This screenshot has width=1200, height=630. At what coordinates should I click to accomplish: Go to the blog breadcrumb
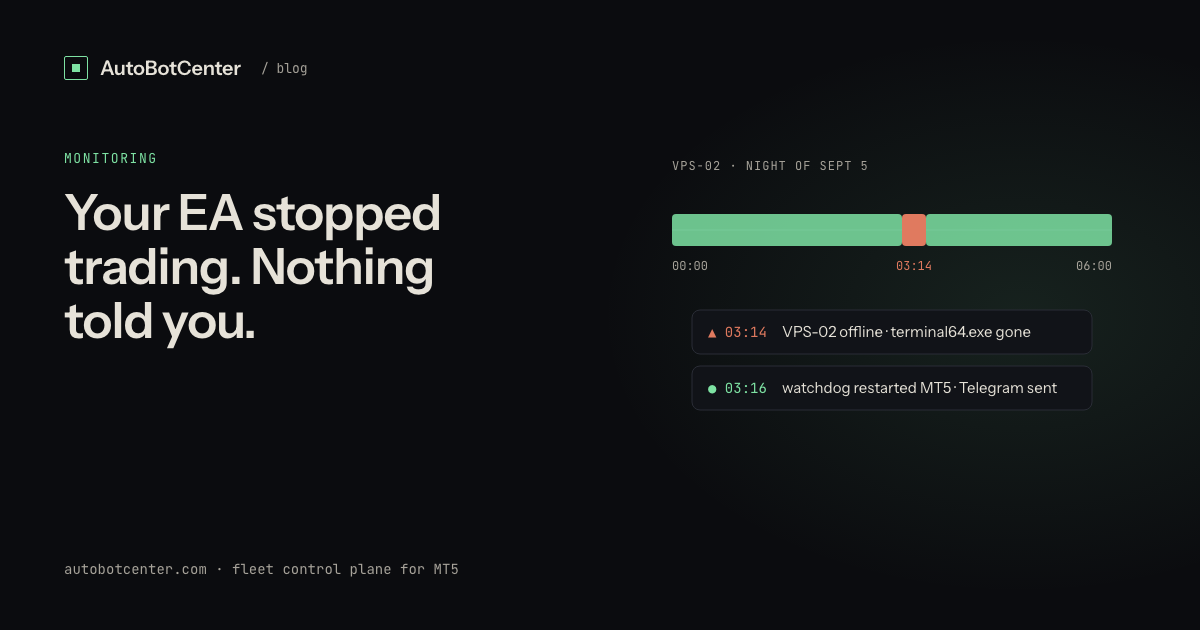point(285,69)
